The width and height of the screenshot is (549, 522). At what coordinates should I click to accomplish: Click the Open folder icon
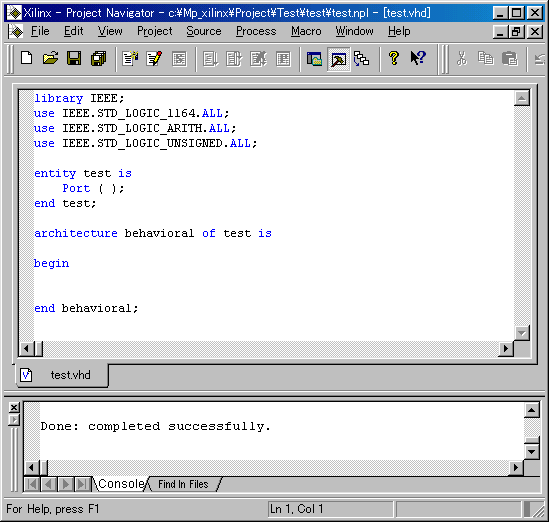click(50, 58)
